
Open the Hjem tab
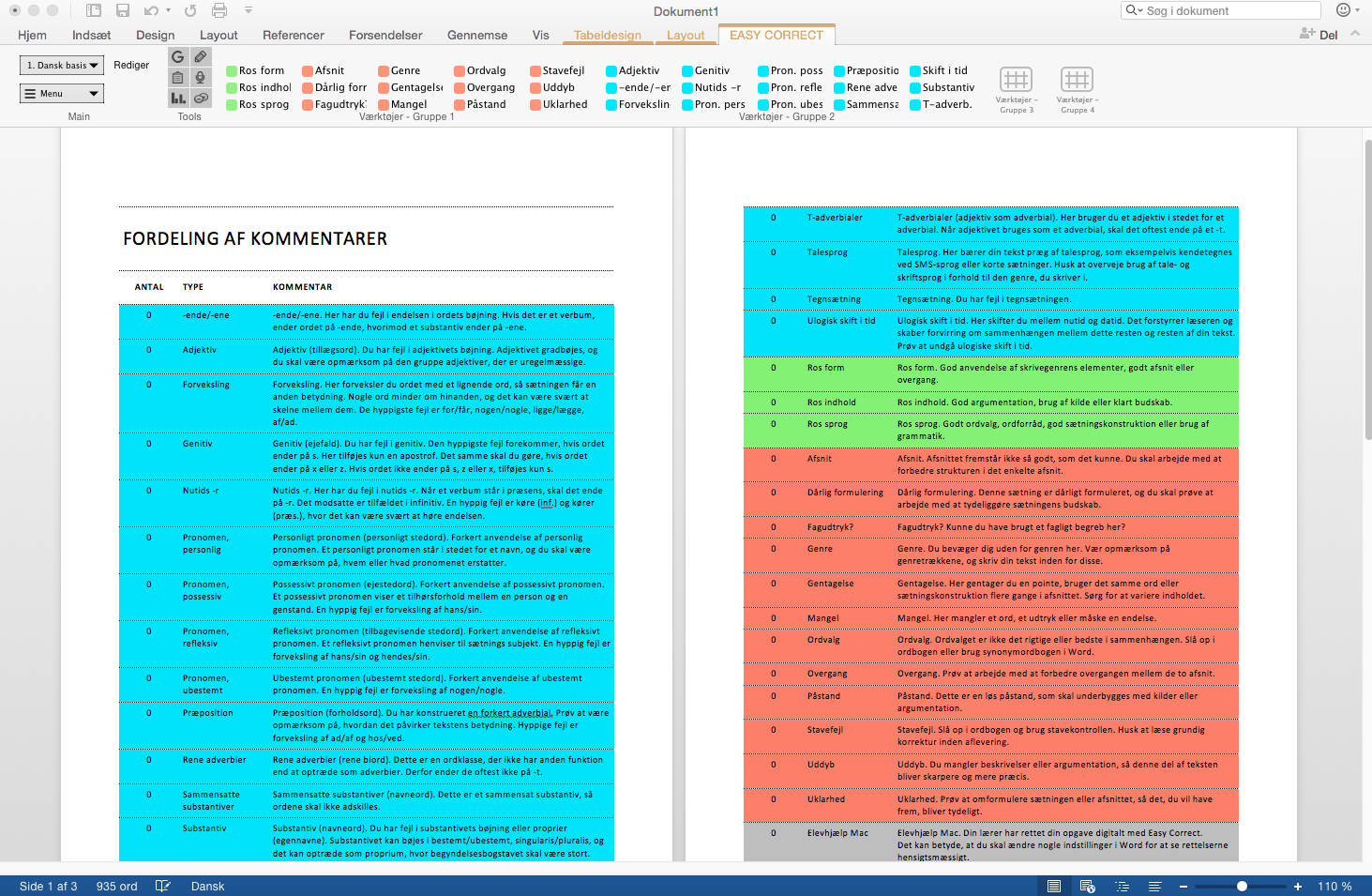point(32,35)
